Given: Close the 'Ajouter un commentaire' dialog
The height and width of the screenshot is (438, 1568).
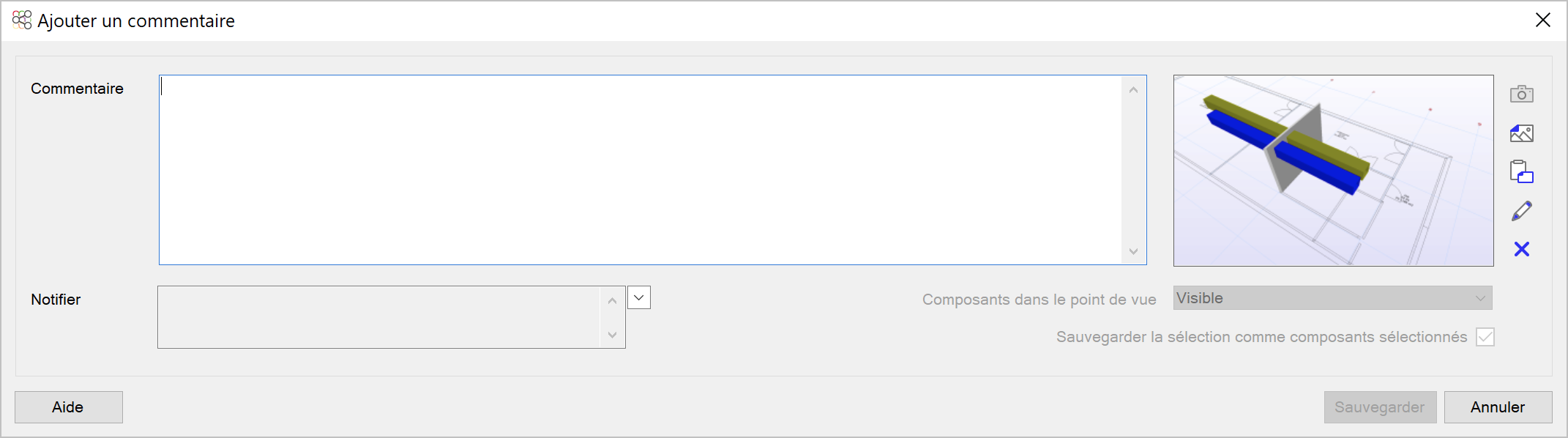Looking at the screenshot, I should coord(1542,21).
